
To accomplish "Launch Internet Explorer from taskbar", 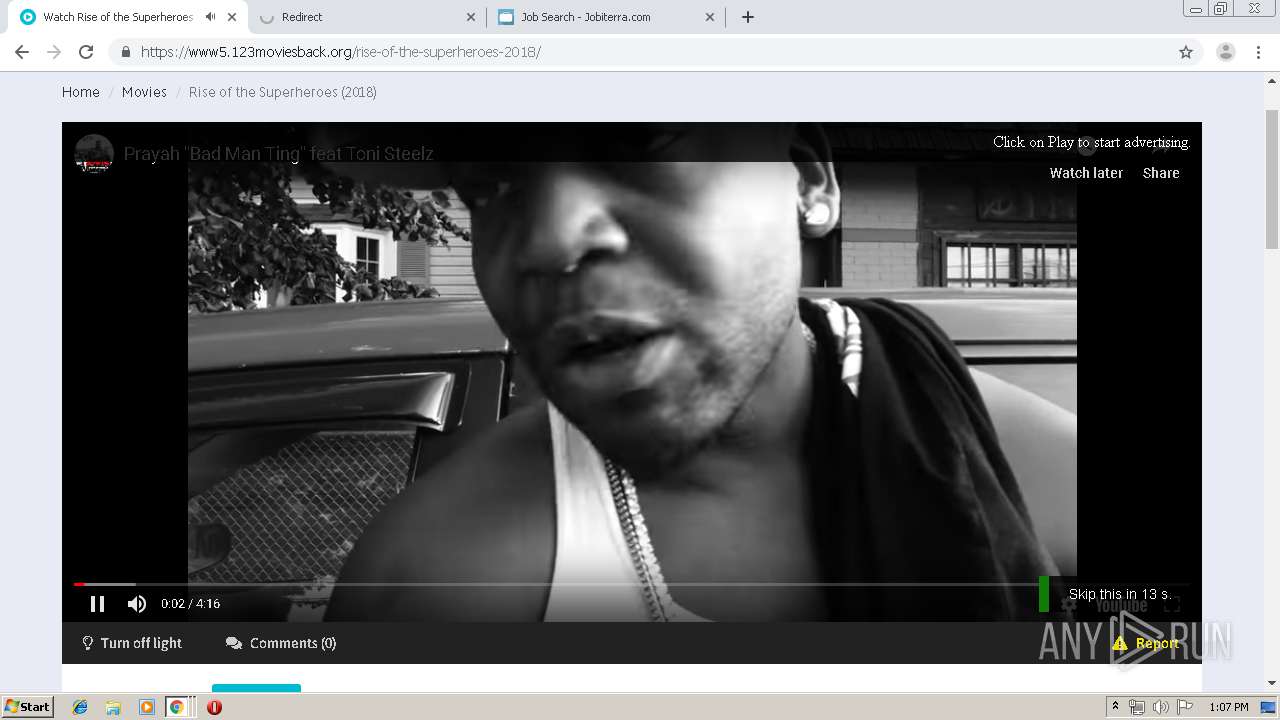I will 80,707.
